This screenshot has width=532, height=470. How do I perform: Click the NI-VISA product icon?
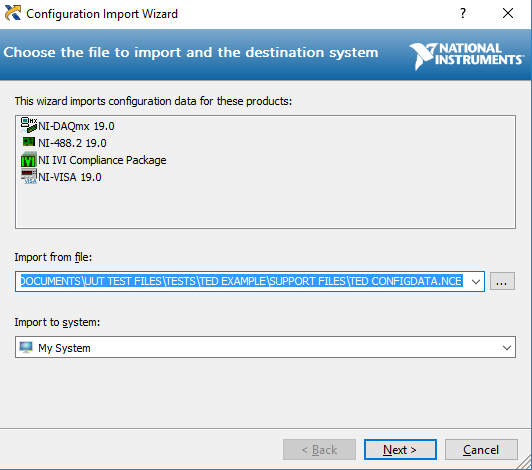click(x=29, y=176)
